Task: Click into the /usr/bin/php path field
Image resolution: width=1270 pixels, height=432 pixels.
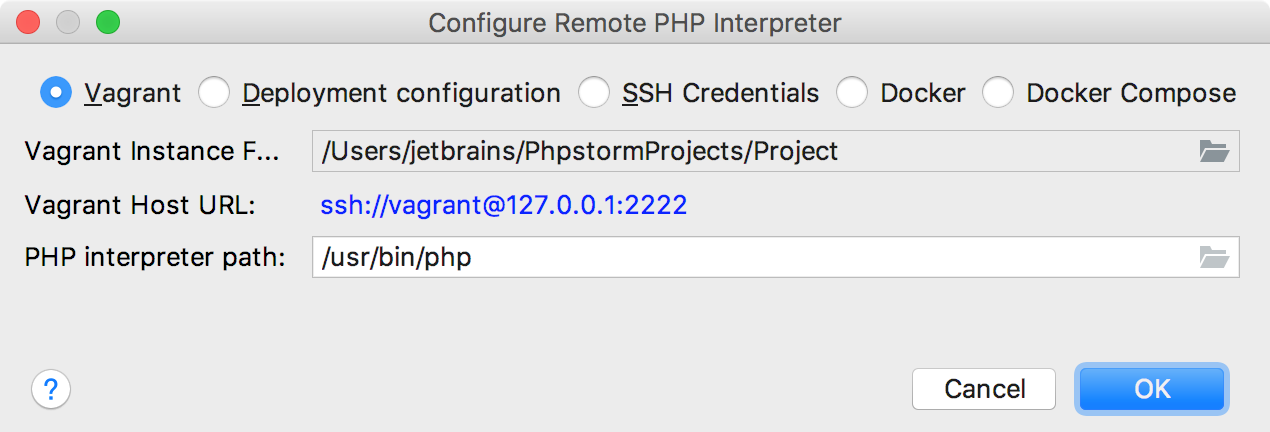Action: 750,257
